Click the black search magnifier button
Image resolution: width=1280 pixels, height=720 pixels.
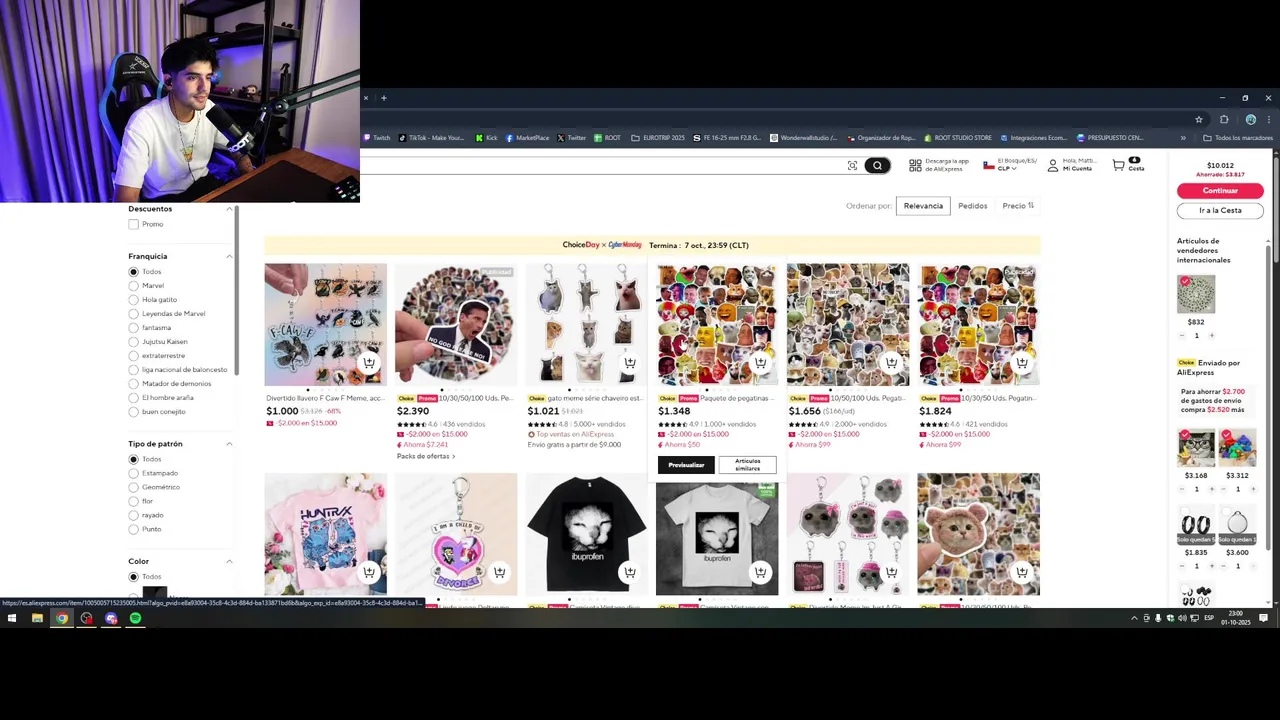click(877, 165)
